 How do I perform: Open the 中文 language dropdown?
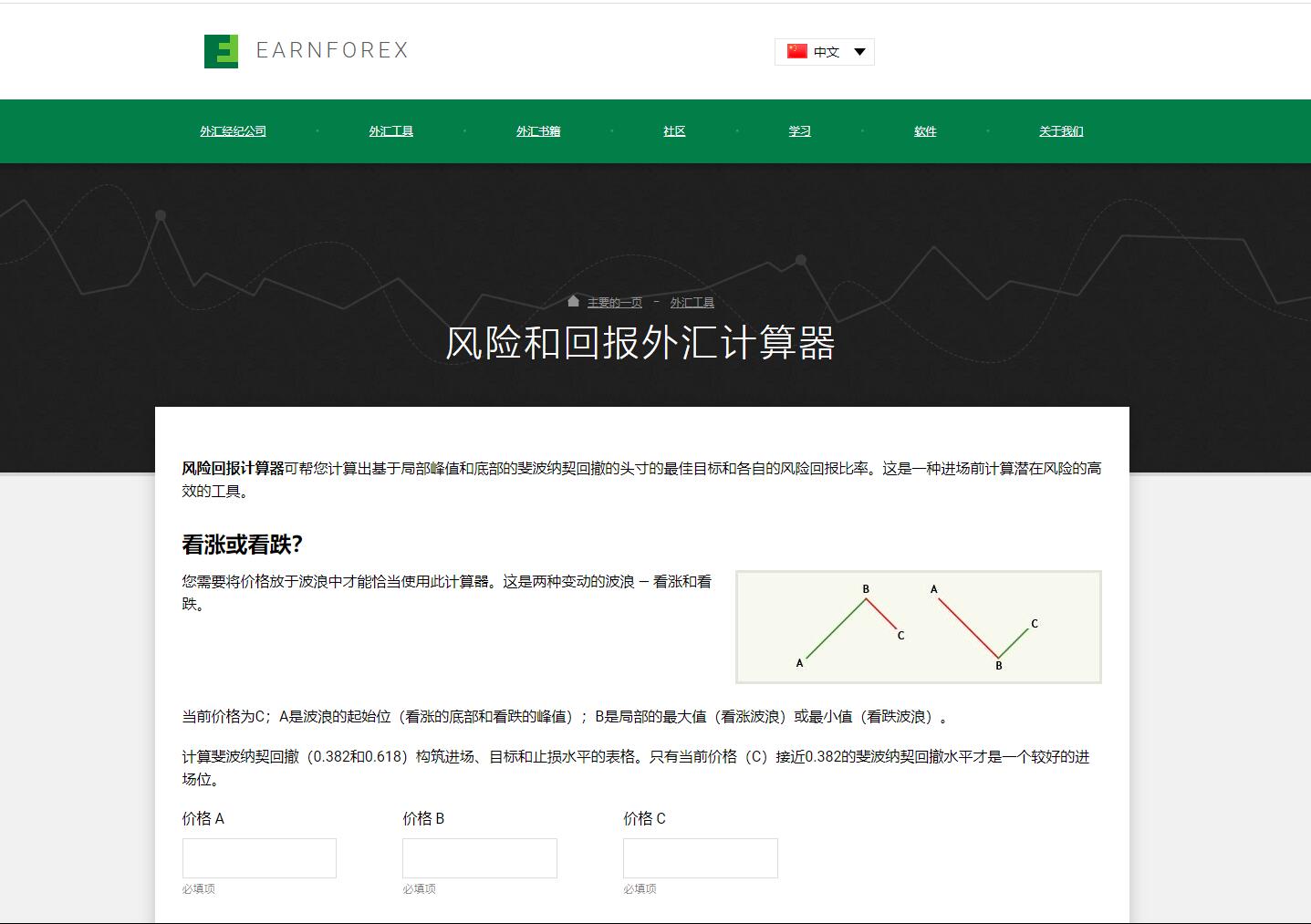(825, 52)
